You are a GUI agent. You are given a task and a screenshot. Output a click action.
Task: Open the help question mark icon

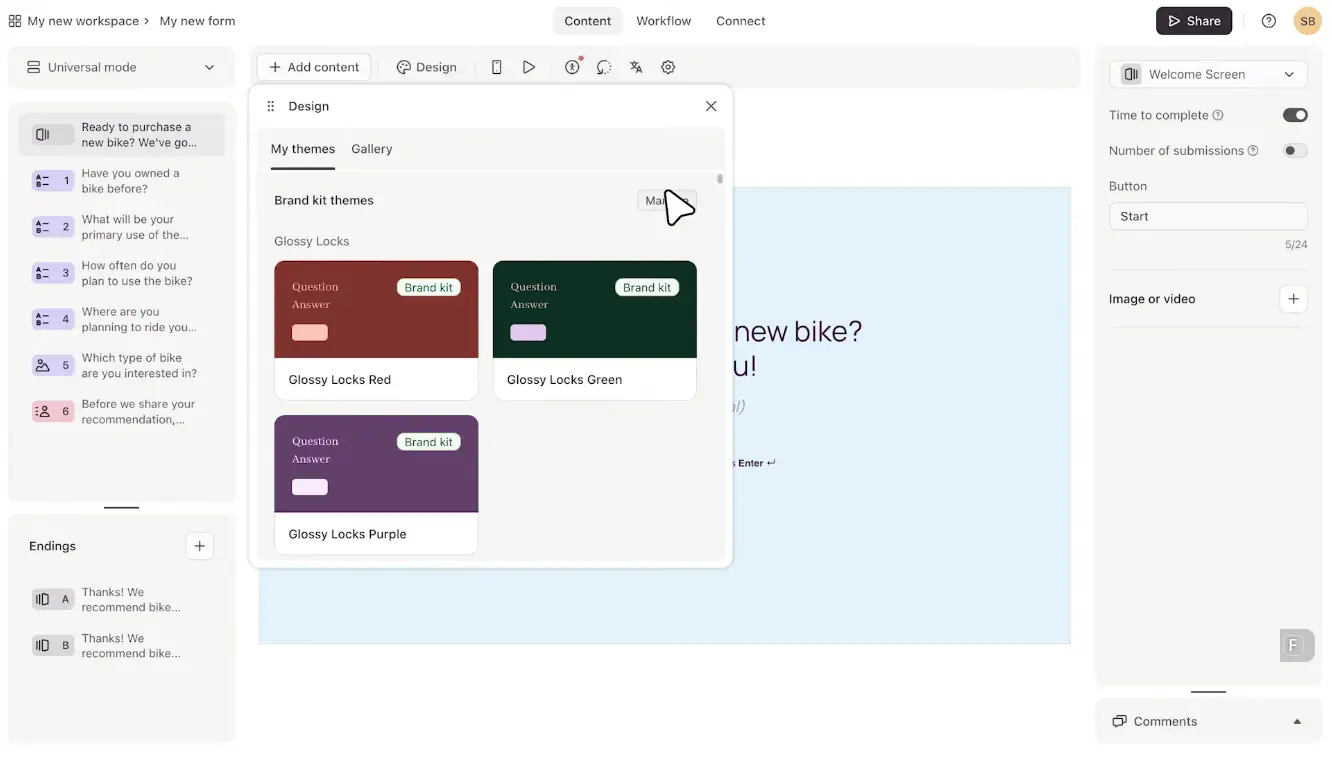coord(1269,21)
